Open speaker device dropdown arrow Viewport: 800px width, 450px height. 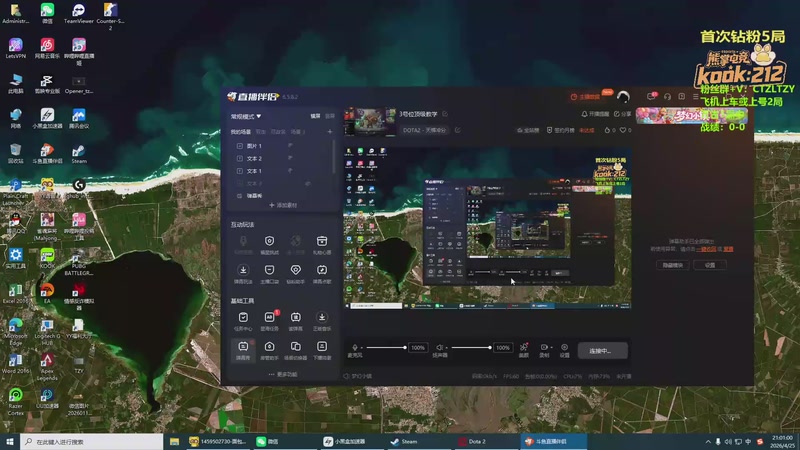click(446, 348)
